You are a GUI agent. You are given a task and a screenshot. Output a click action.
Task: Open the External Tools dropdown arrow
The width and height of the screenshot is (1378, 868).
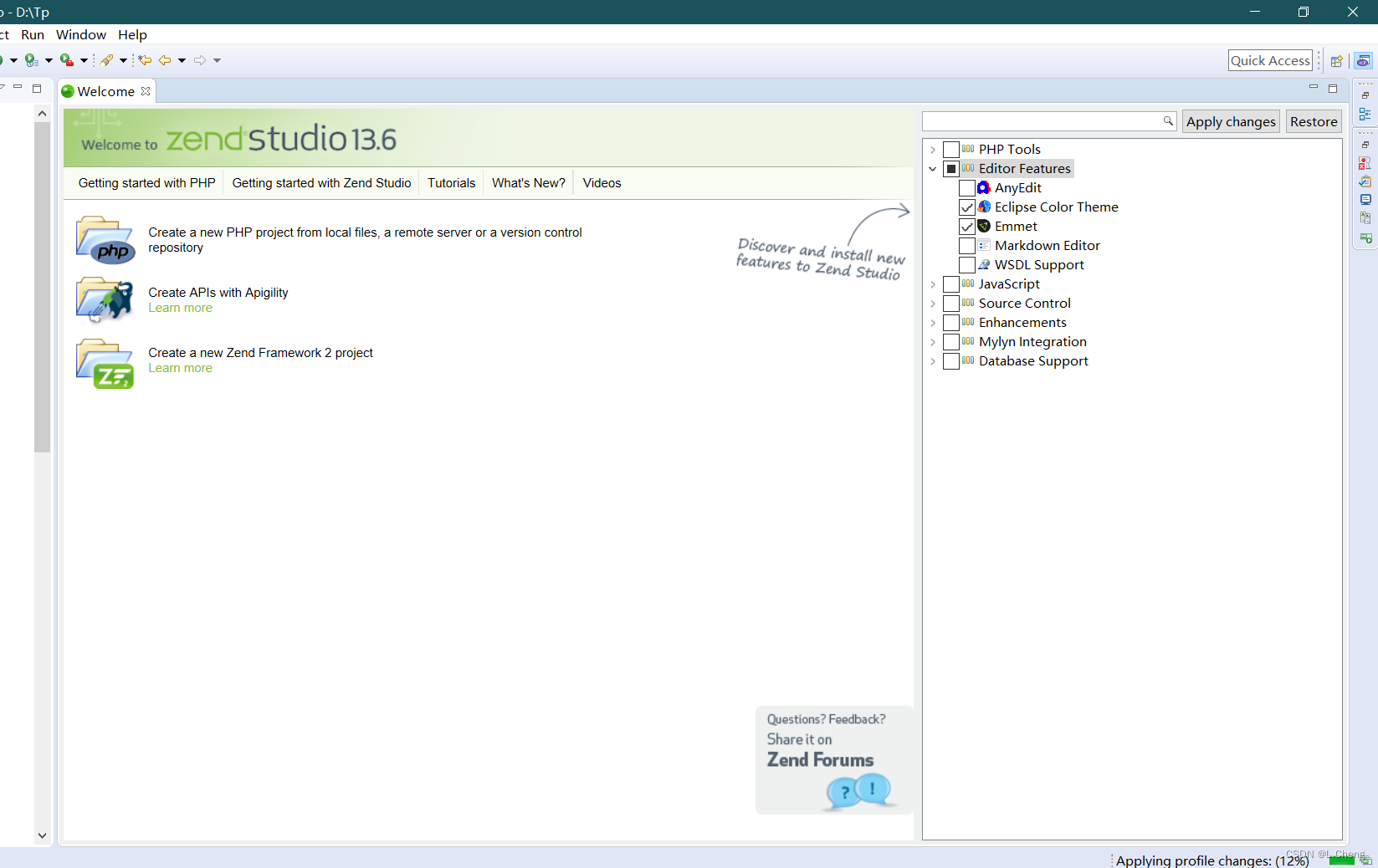click(x=84, y=60)
